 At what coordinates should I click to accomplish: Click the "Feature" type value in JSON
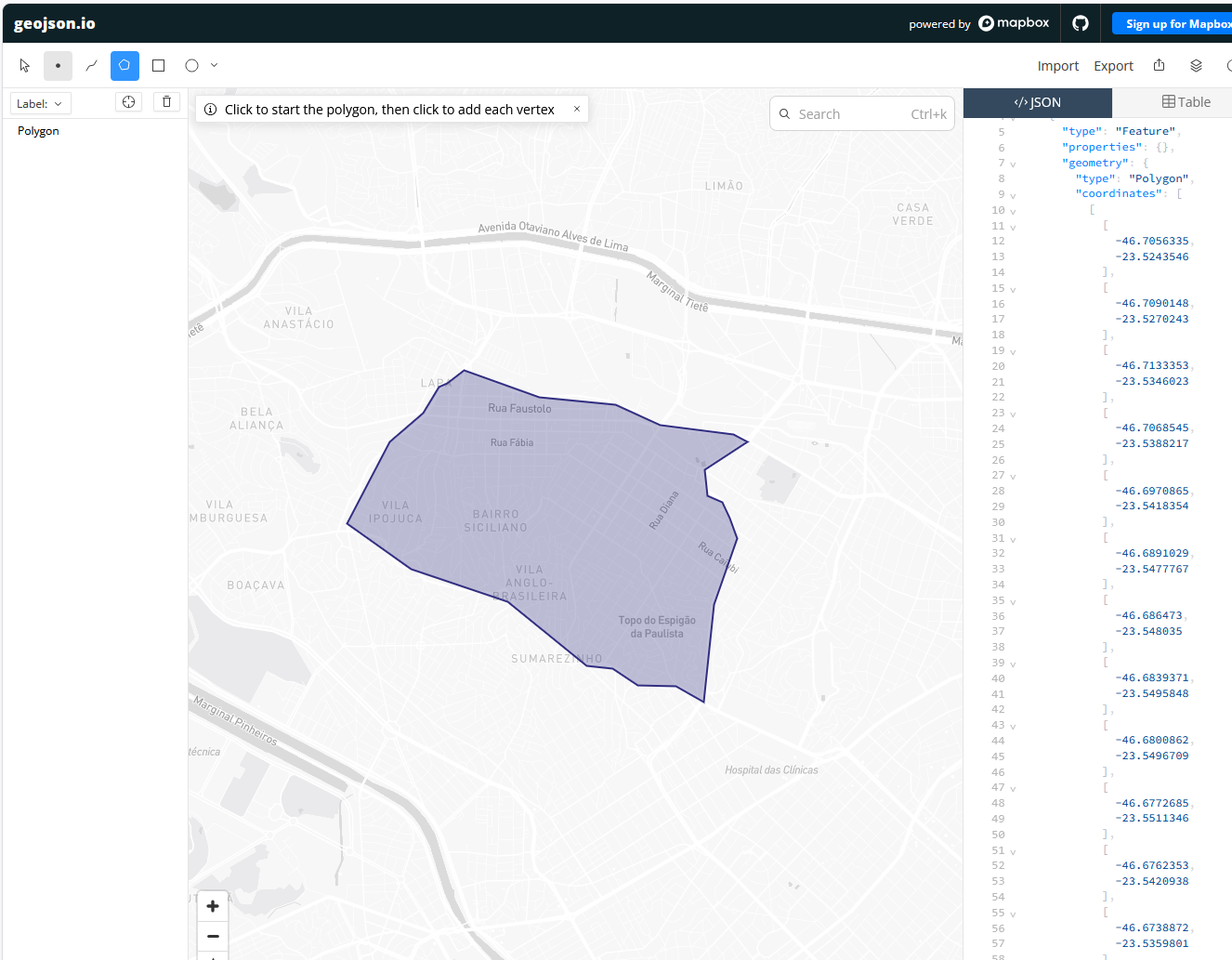[1145, 131]
